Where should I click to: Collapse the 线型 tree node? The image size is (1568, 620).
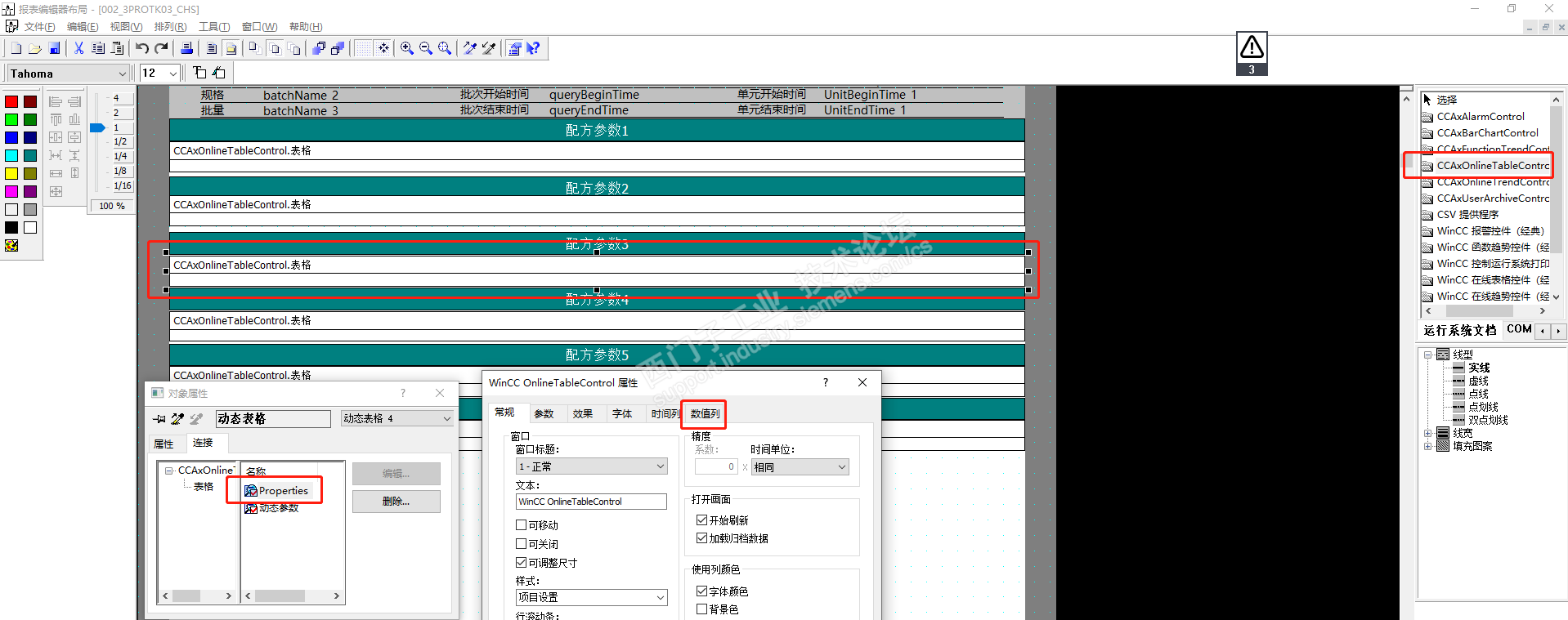(1427, 355)
